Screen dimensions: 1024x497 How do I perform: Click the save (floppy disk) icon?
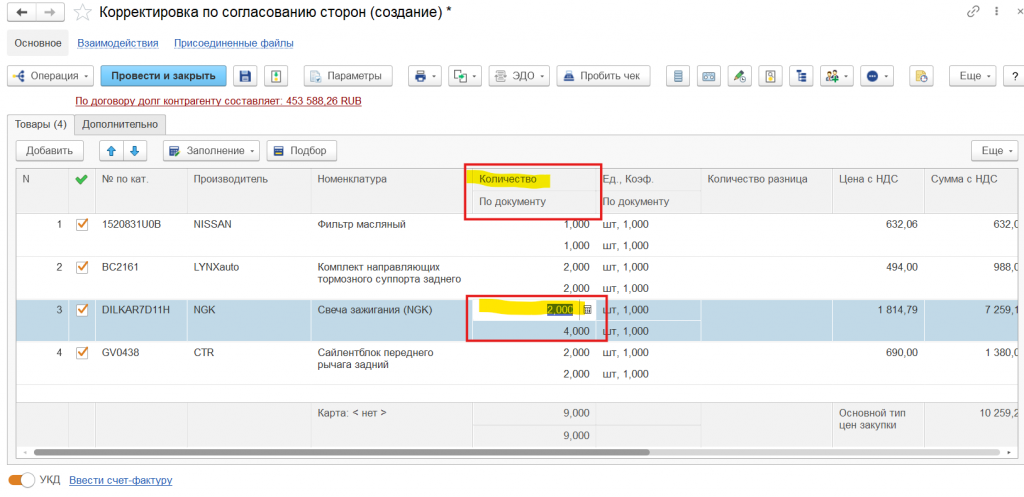[244, 76]
